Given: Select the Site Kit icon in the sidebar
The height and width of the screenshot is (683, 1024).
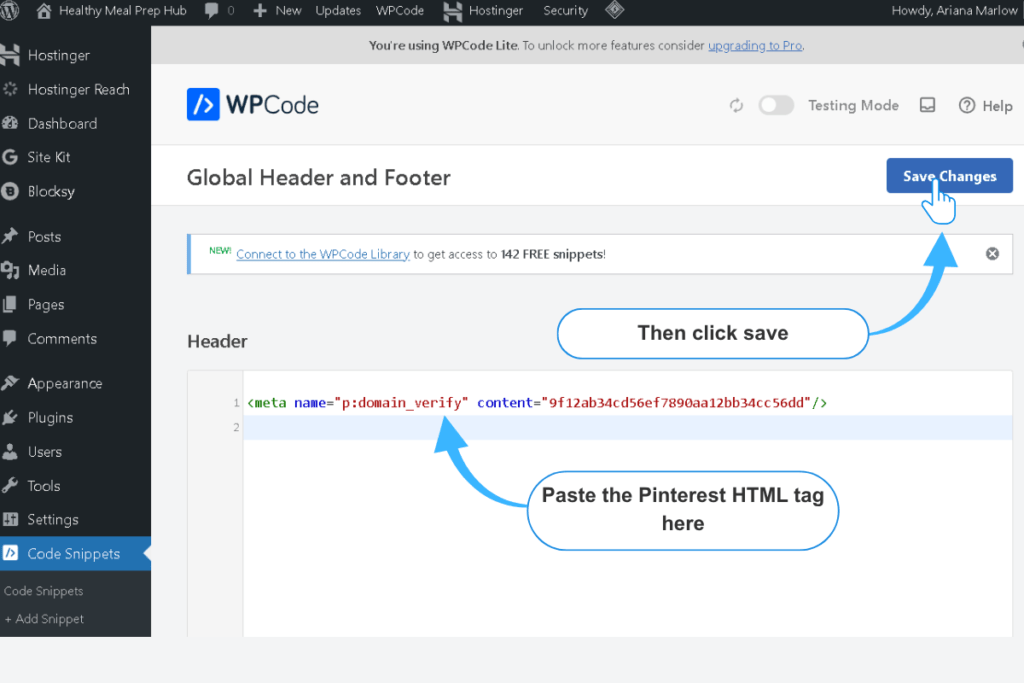Looking at the screenshot, I should 11,157.
